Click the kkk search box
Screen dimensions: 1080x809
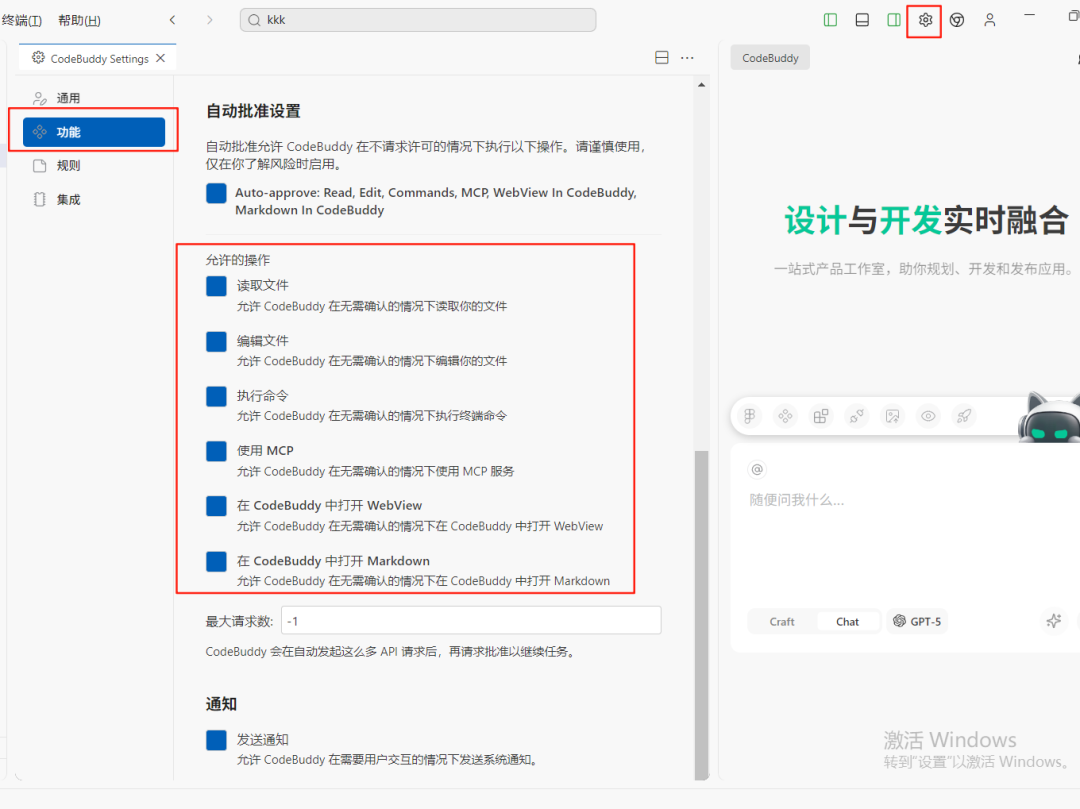coord(417,20)
